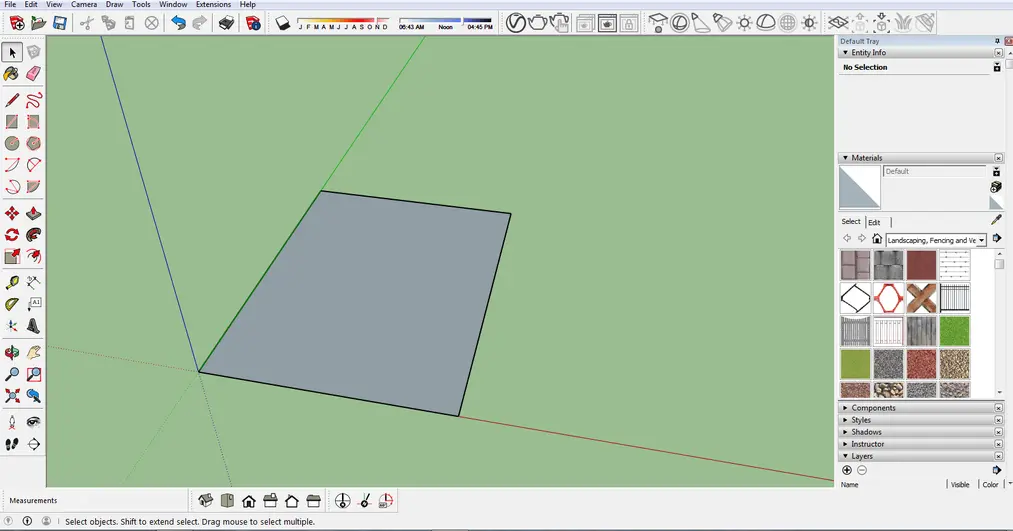Click the Zoom Extents tool
This screenshot has height=531, width=1013.
coord(12,395)
